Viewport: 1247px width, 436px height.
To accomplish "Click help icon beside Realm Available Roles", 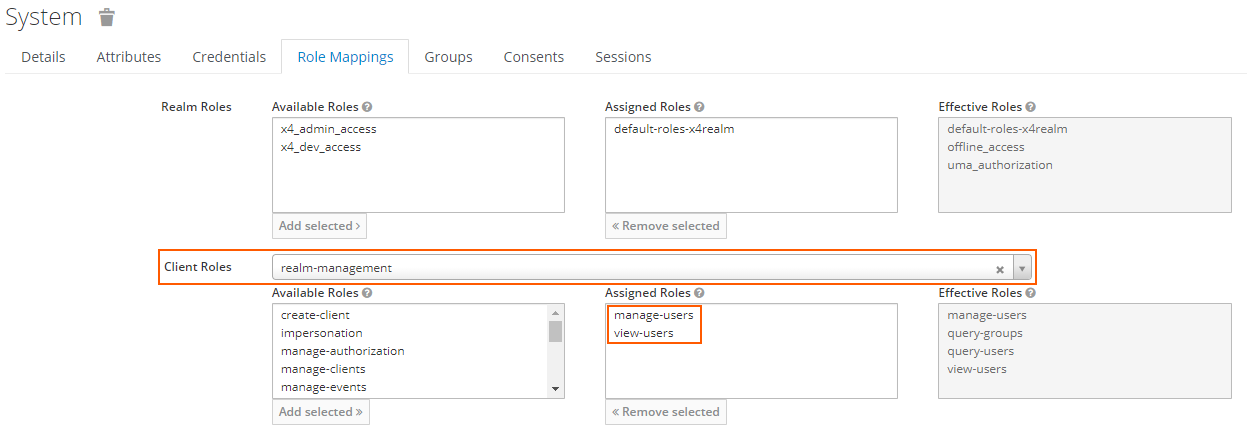I will click(x=367, y=107).
